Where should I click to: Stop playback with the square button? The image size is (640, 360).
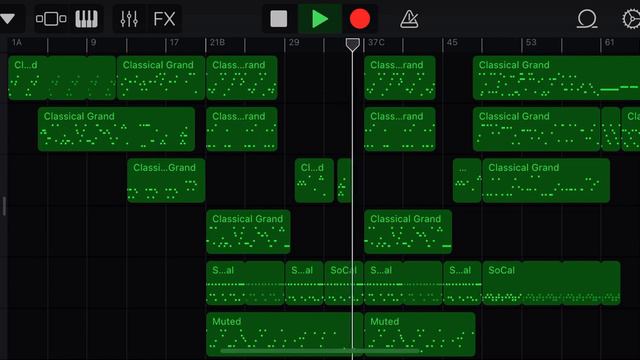(279, 19)
